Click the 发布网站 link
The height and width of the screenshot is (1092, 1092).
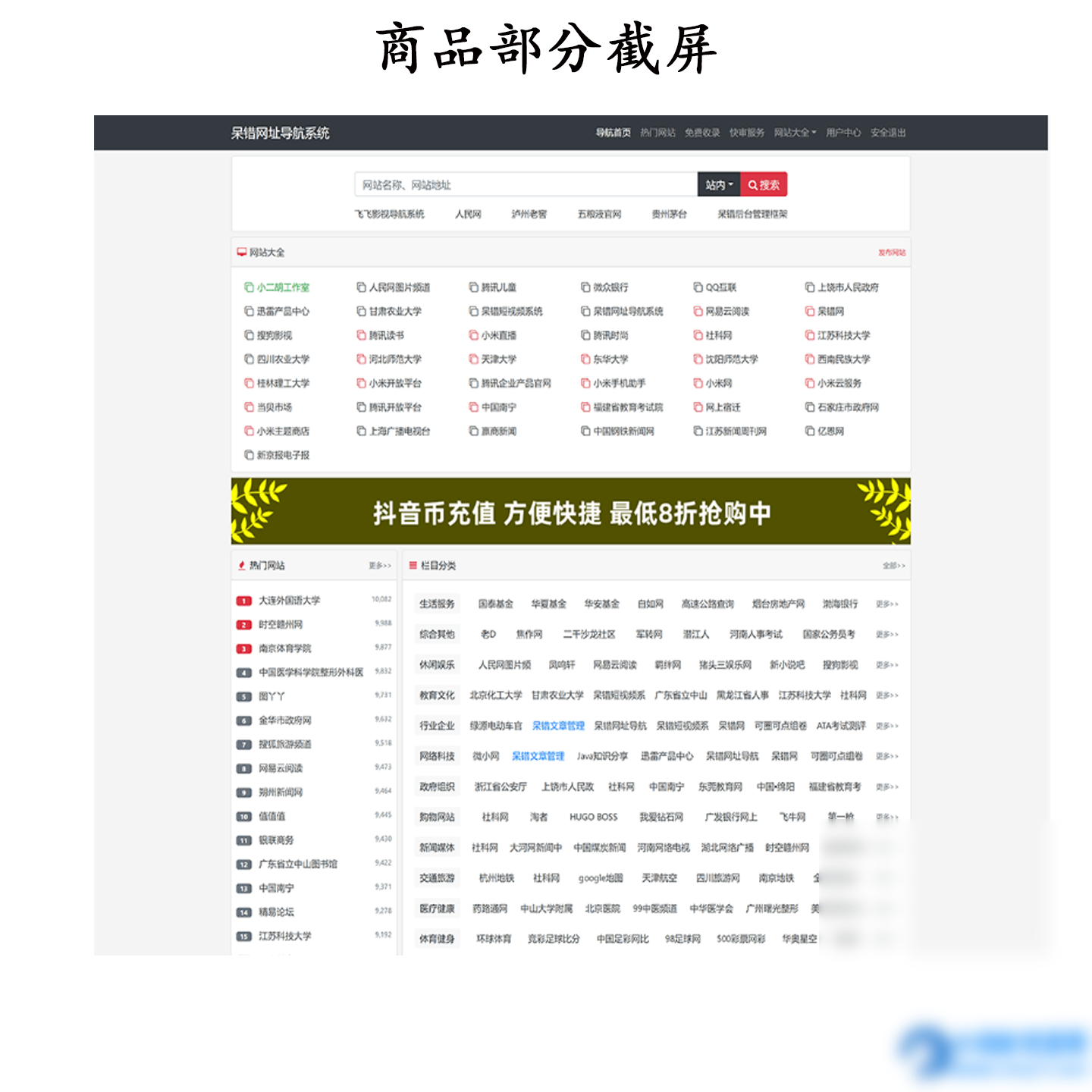pos(893,253)
